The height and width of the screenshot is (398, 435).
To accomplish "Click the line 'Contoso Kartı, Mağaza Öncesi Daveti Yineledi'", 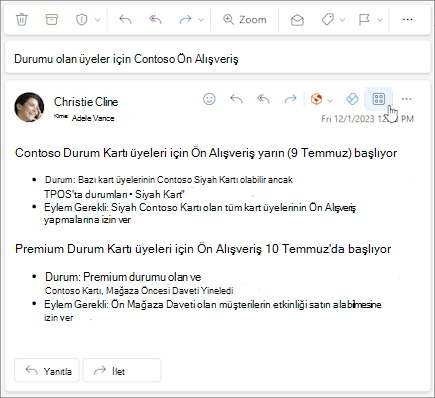I will pos(139,291).
